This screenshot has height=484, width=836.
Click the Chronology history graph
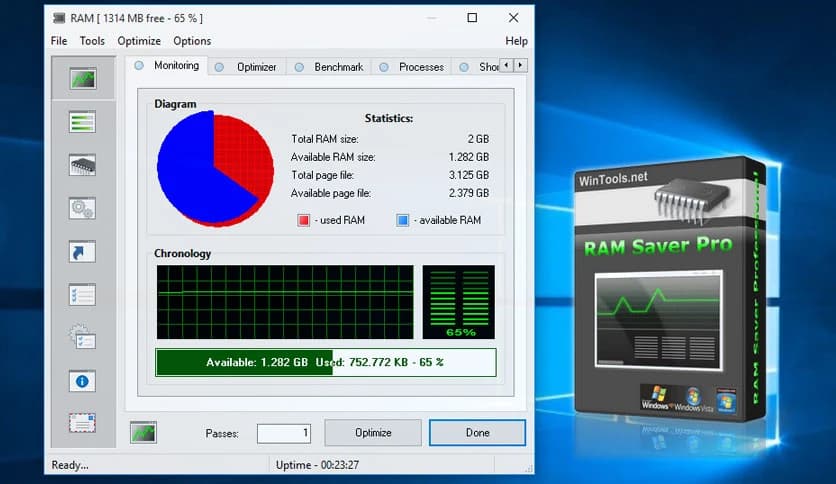coord(285,302)
